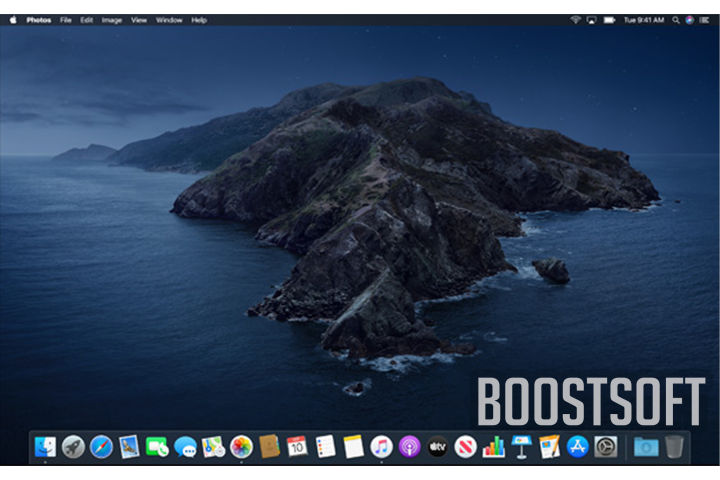Open Podcasts purple icon in Dock
The image size is (720, 480).
(x=409, y=446)
